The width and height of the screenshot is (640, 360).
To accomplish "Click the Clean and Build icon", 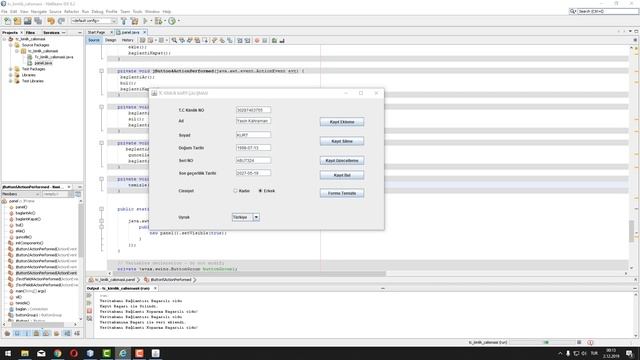I will [x=134, y=21].
